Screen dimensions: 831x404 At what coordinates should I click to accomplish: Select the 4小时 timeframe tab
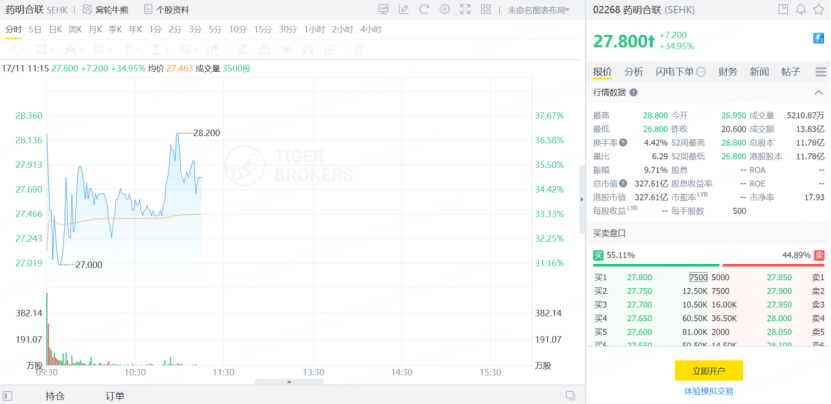[x=370, y=30]
